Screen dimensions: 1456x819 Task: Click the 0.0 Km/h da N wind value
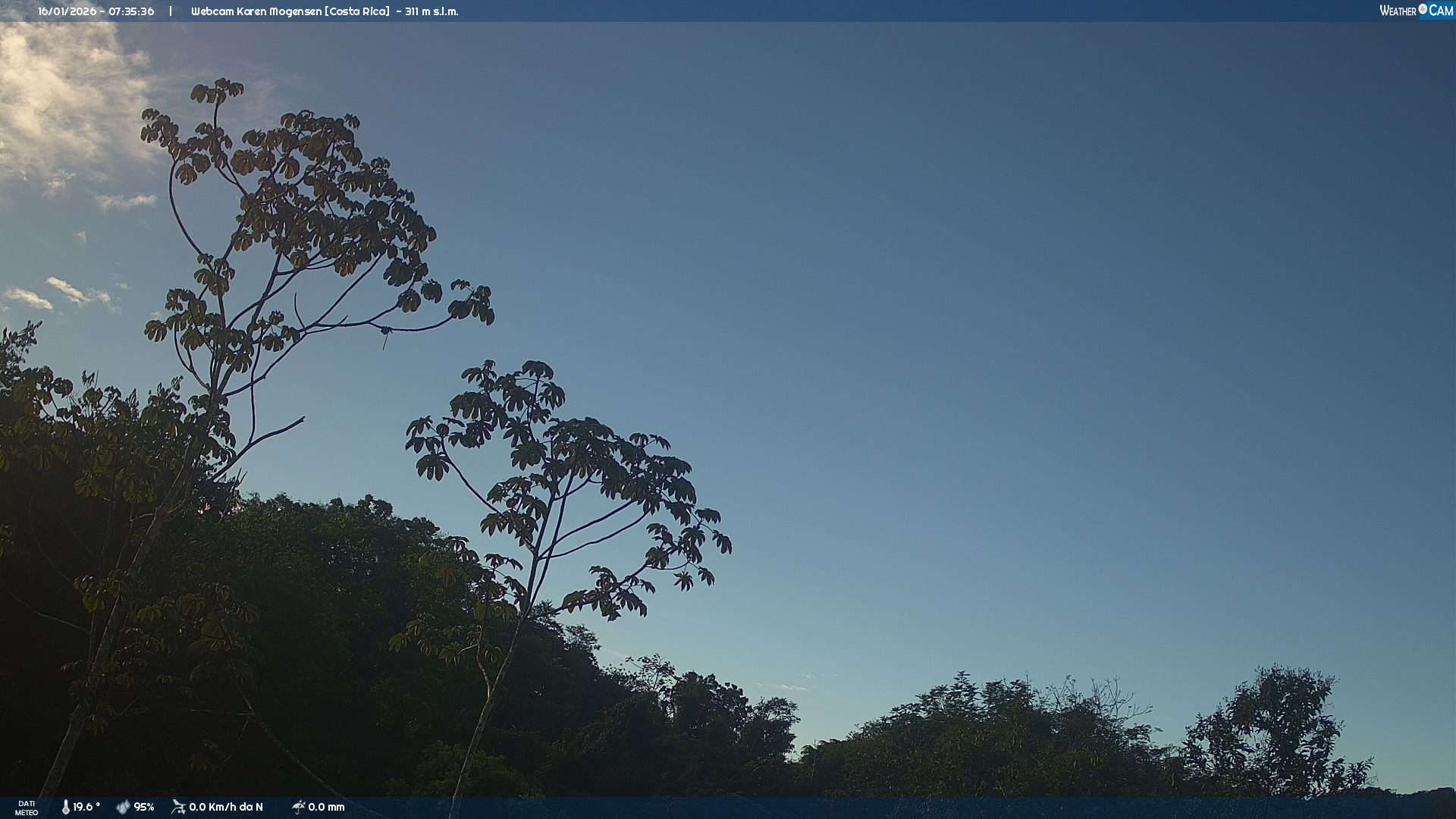click(x=226, y=808)
